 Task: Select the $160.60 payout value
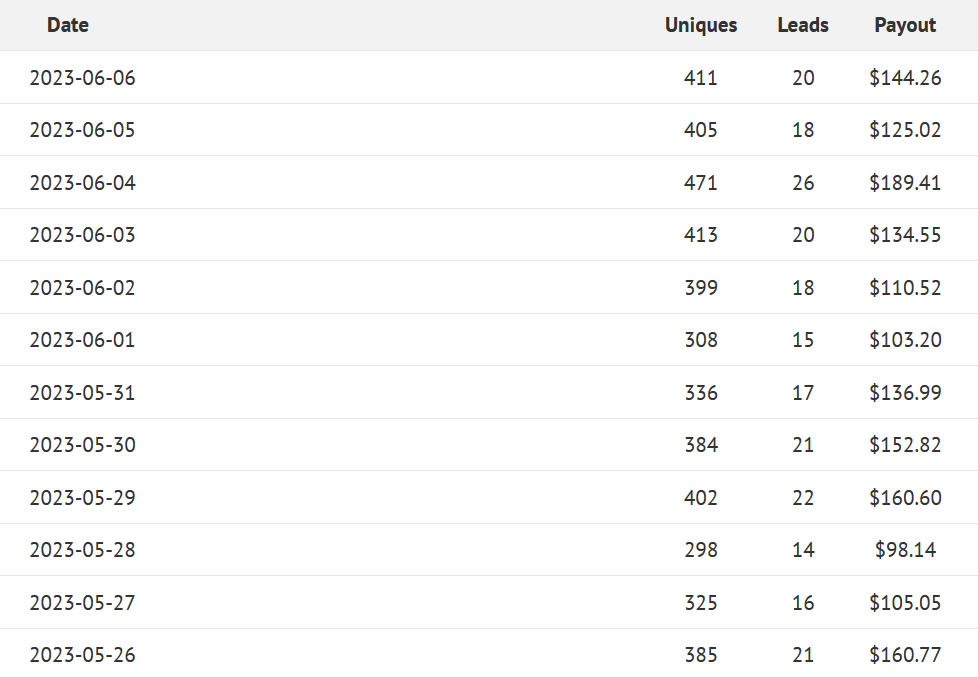pos(905,498)
